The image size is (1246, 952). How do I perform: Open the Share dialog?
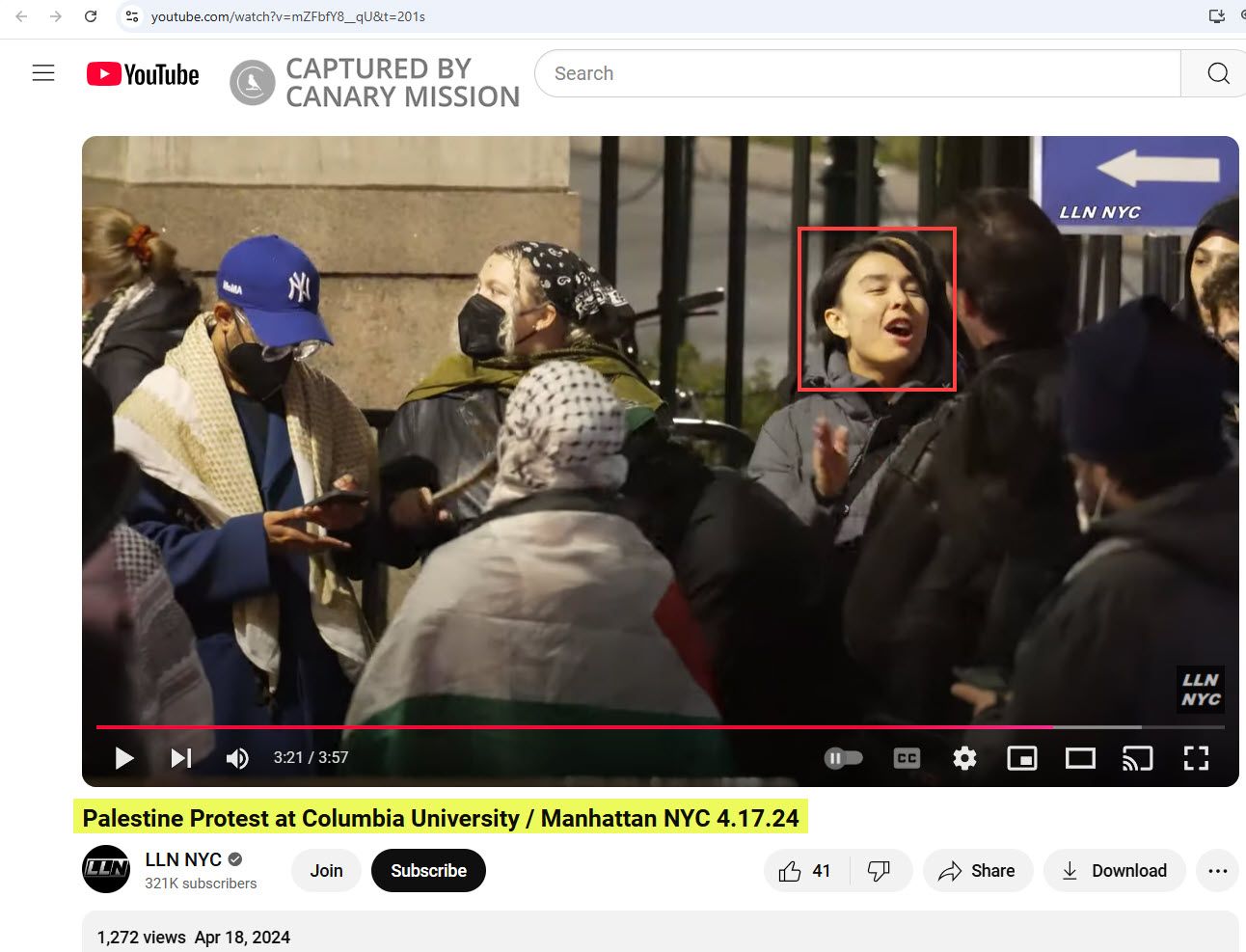pyautogui.click(x=977, y=871)
